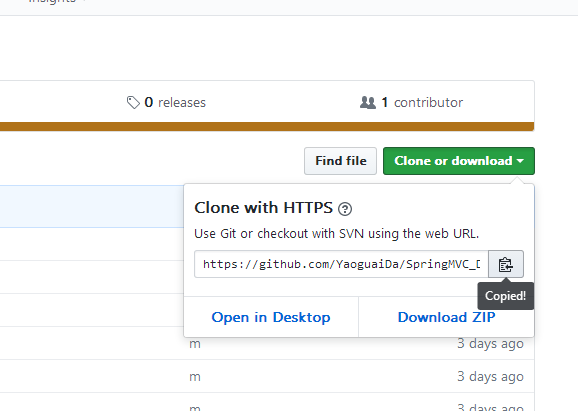The height and width of the screenshot is (411, 578).
Task: Select the HTTPS clone URL field
Action: click(x=341, y=264)
